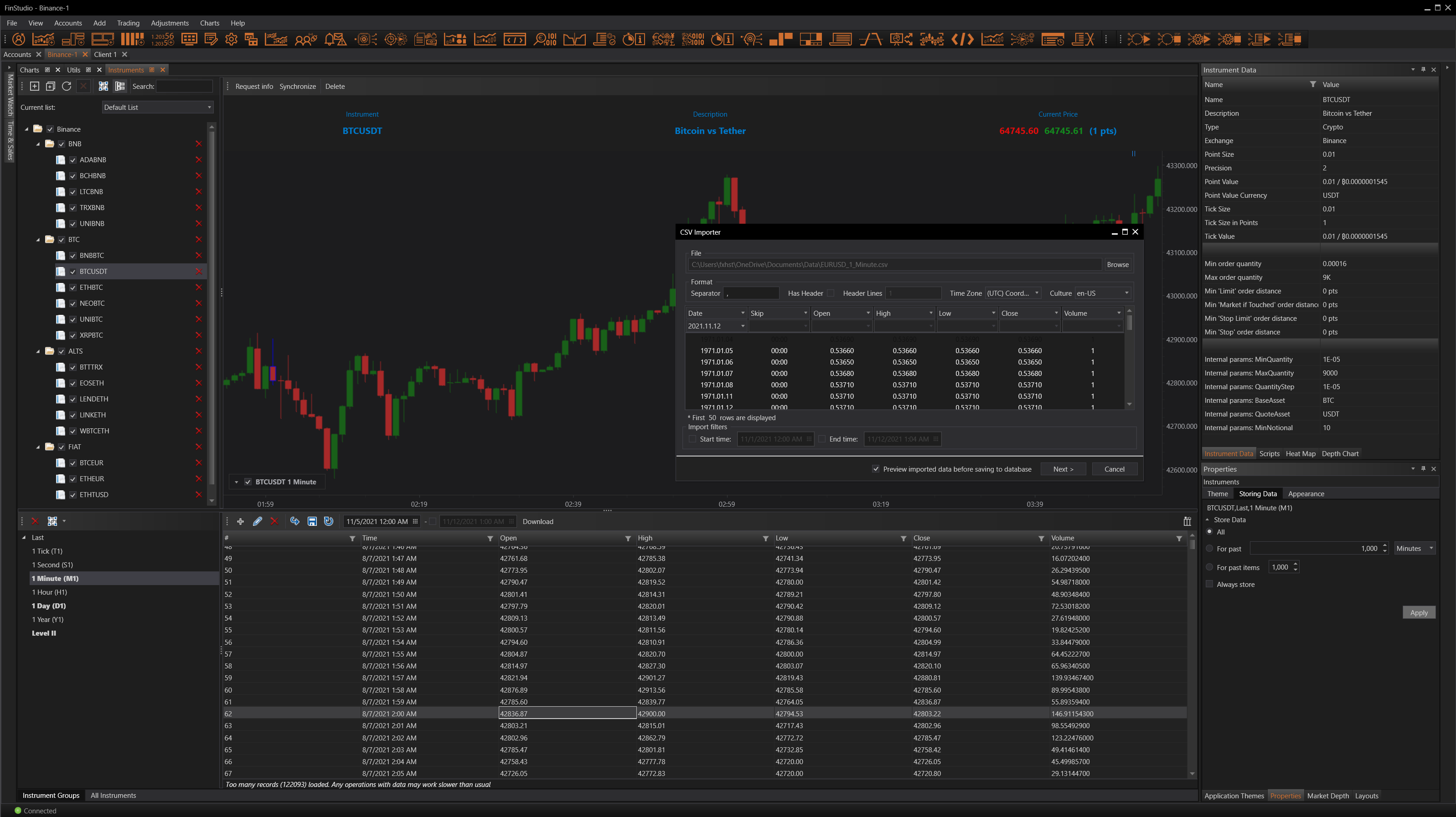The width and height of the screenshot is (1456, 817).
Task: Click the add record plus icon
Action: [240, 521]
